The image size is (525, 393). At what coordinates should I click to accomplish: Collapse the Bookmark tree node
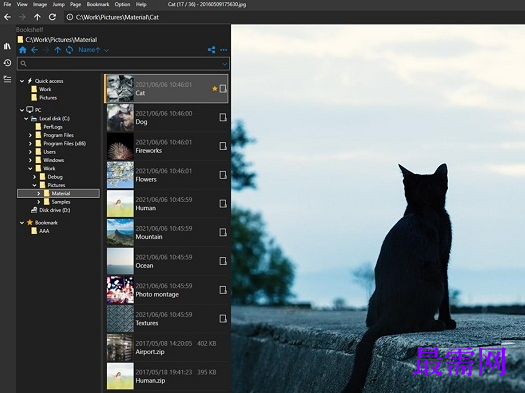22,223
